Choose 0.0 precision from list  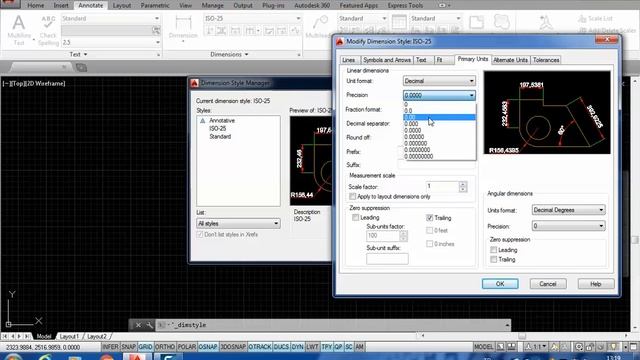[x=439, y=111]
